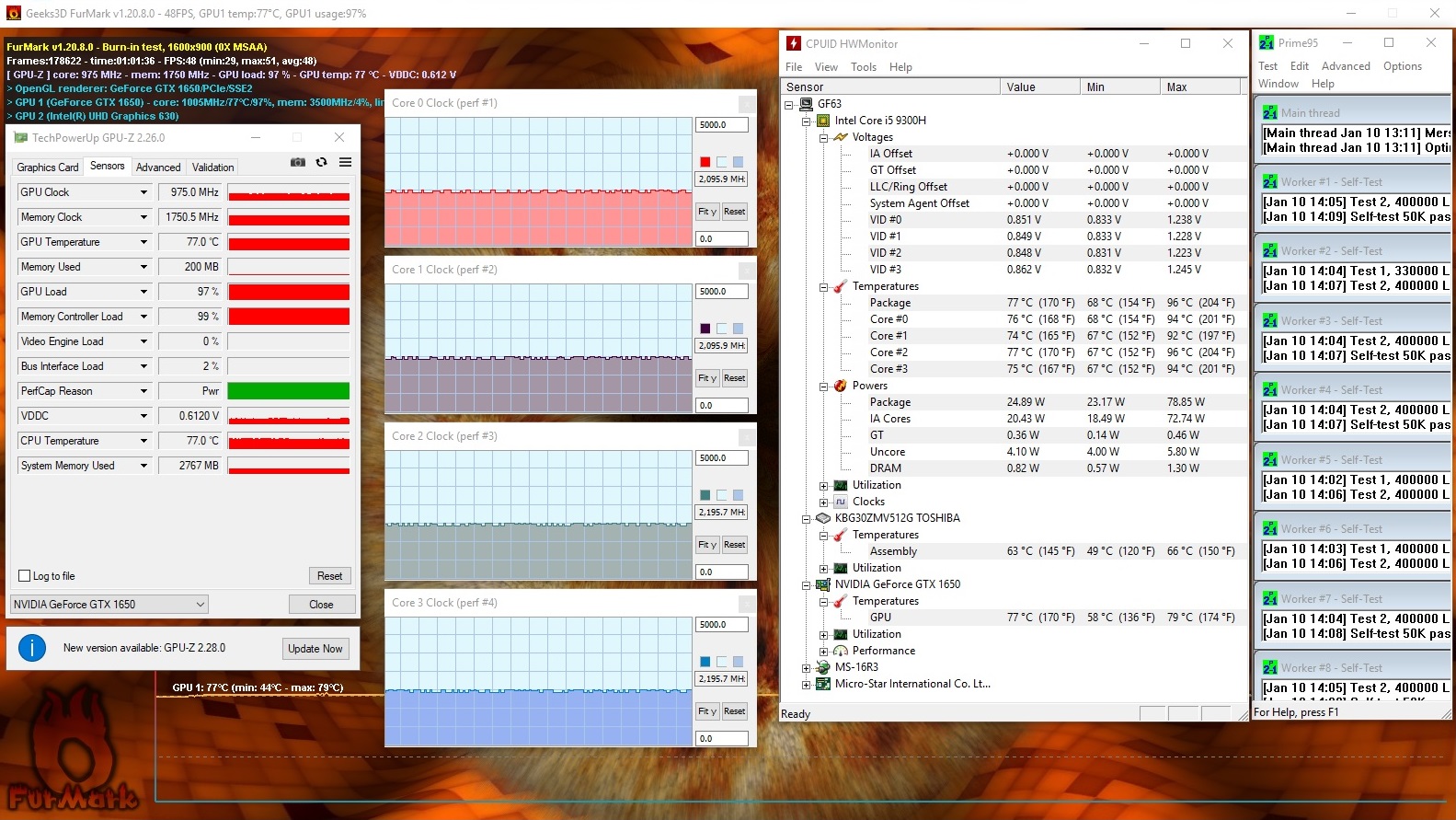This screenshot has width=1456, height=820.
Task: Switch to the Graphics Card tab
Action: click(x=48, y=167)
